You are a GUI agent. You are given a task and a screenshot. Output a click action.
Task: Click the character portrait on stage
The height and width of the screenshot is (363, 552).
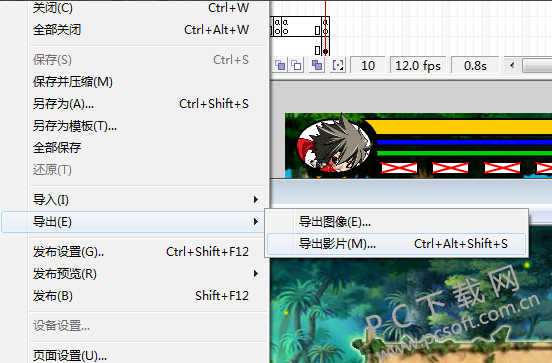coord(333,144)
